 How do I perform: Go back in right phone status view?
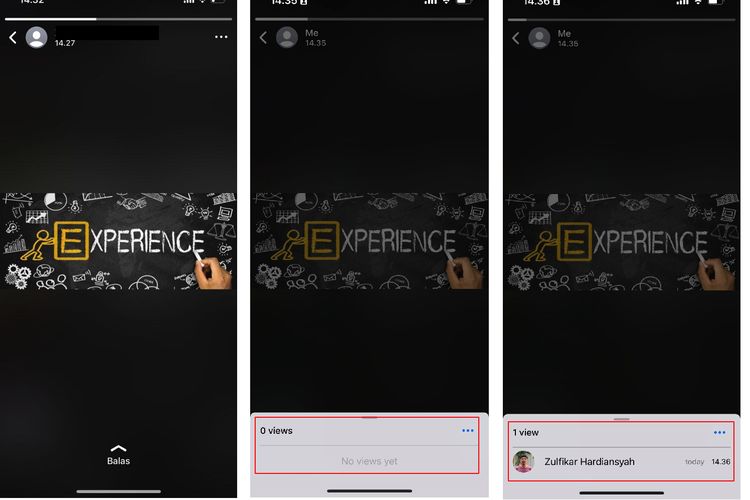516,38
